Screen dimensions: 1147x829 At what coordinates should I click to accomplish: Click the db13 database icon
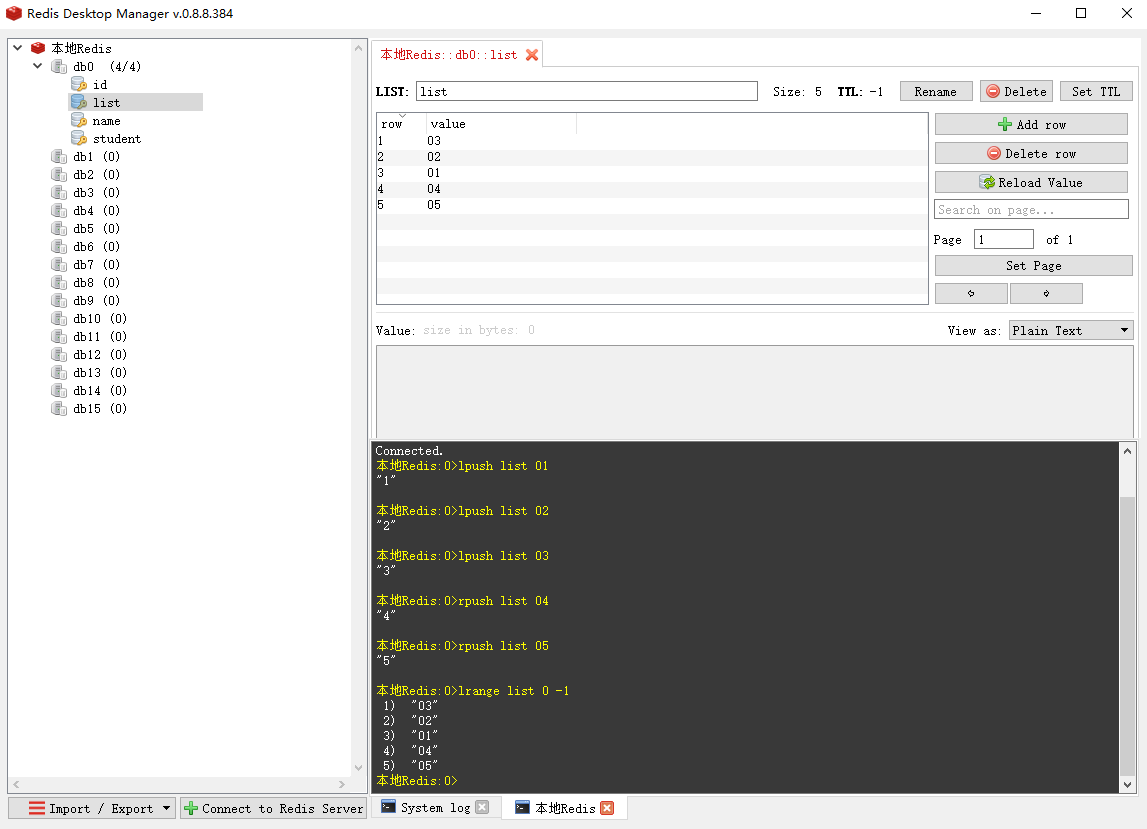(x=59, y=372)
